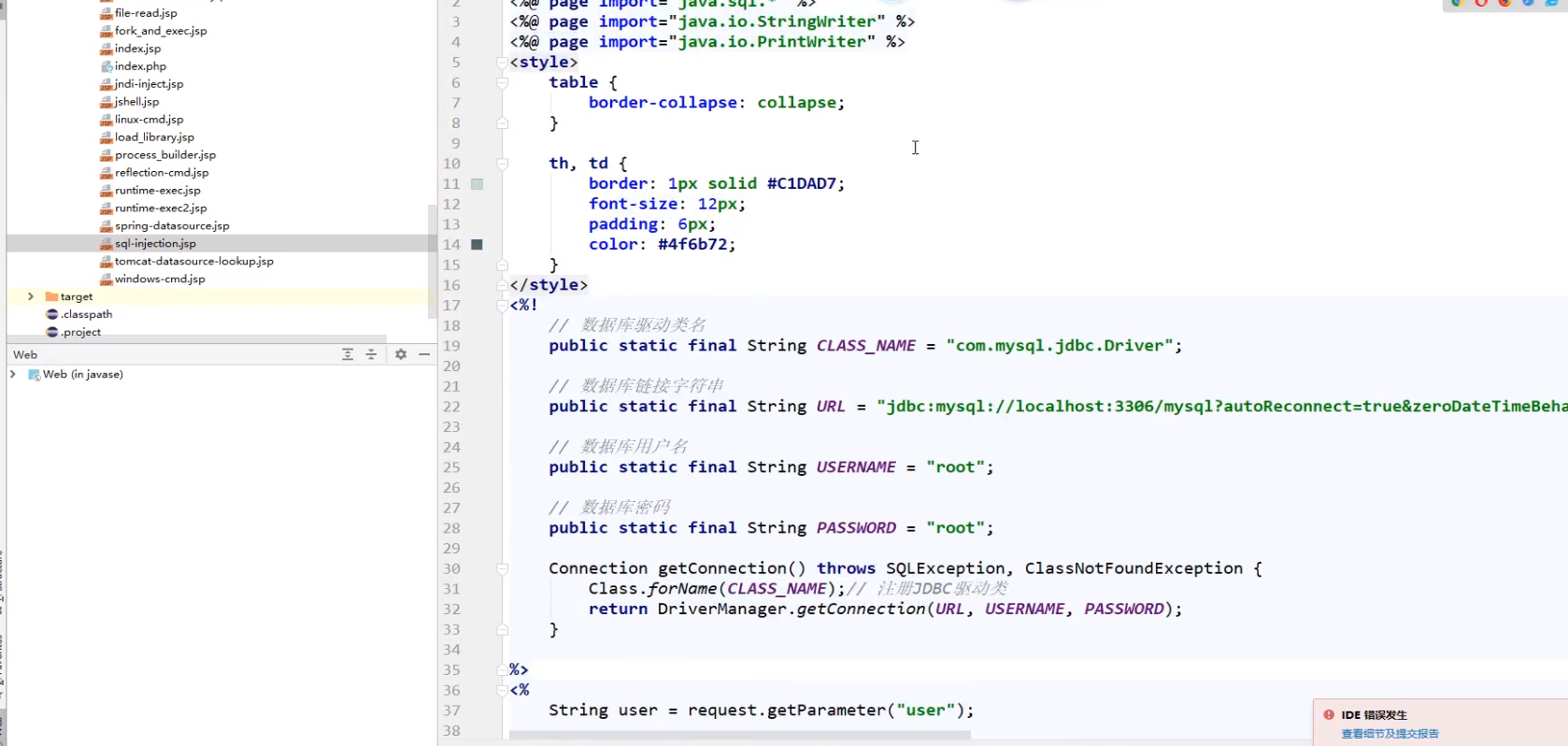Toggle fold at closing </style> tag
Screen dimensions: 1568x746
pos(502,285)
